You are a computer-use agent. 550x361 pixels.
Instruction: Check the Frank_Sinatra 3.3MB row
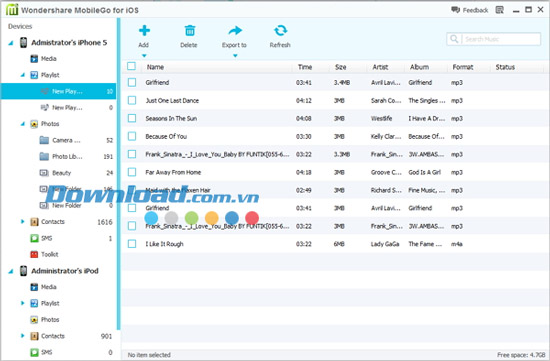pos(132,154)
